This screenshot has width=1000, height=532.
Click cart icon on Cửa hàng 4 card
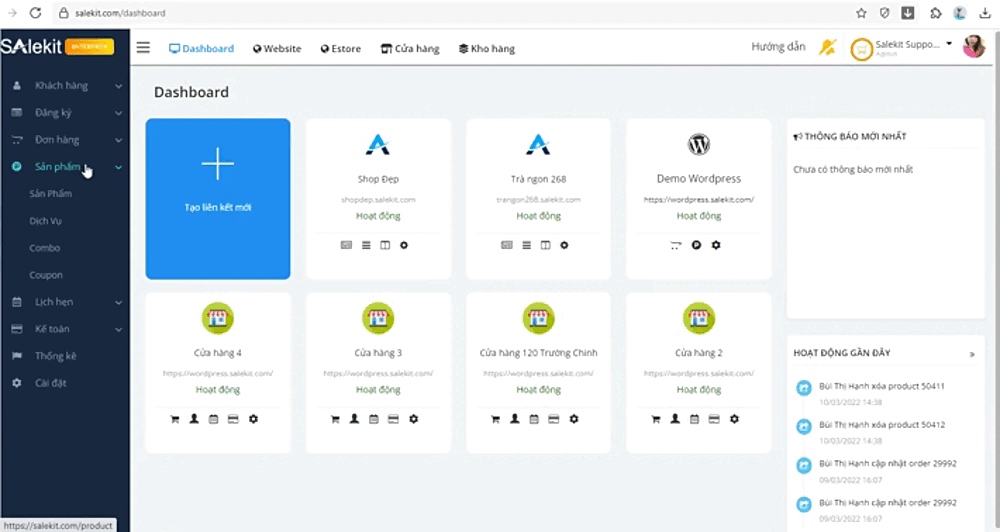pos(175,419)
